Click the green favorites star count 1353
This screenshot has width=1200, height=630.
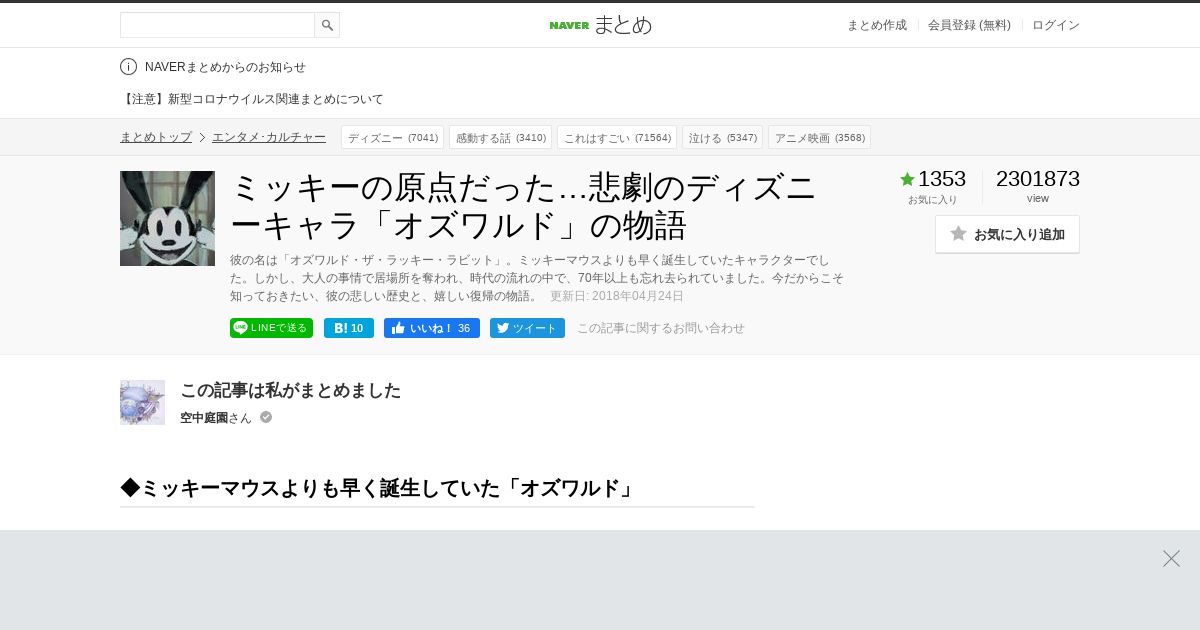click(x=933, y=179)
